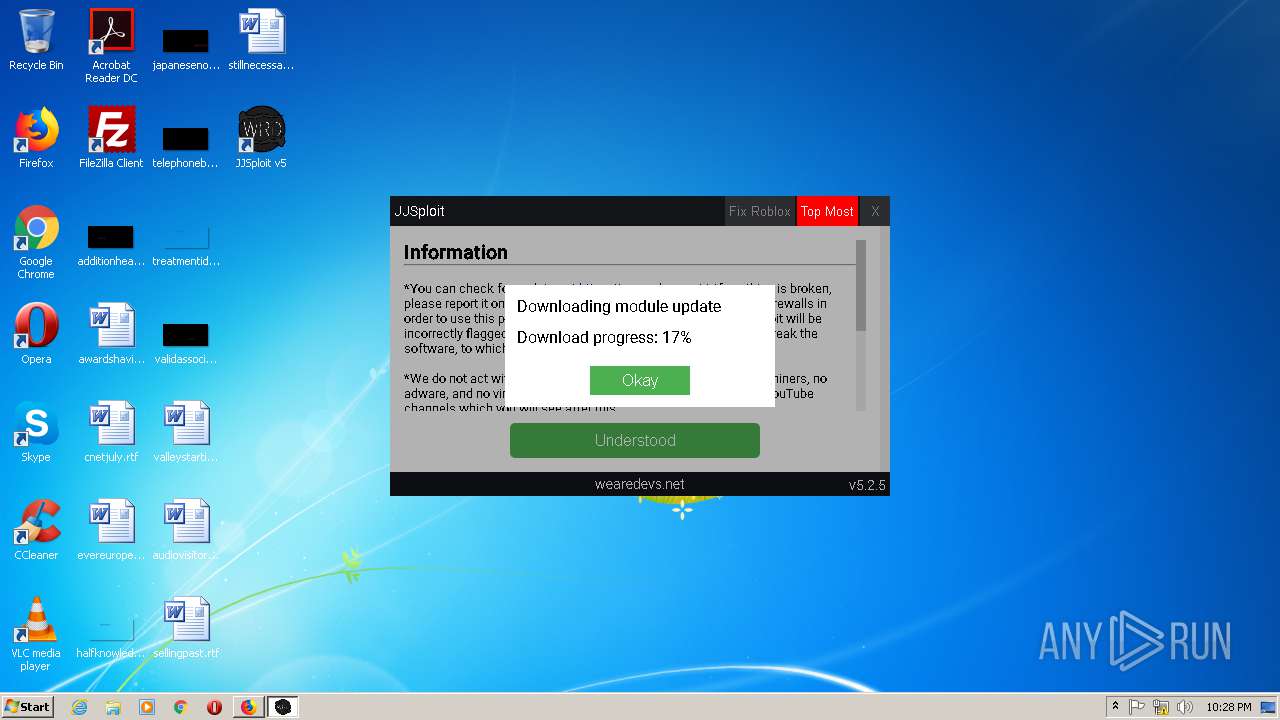The height and width of the screenshot is (720, 1280).
Task: Switch to JJSploit taskbar button
Action: (x=283, y=707)
